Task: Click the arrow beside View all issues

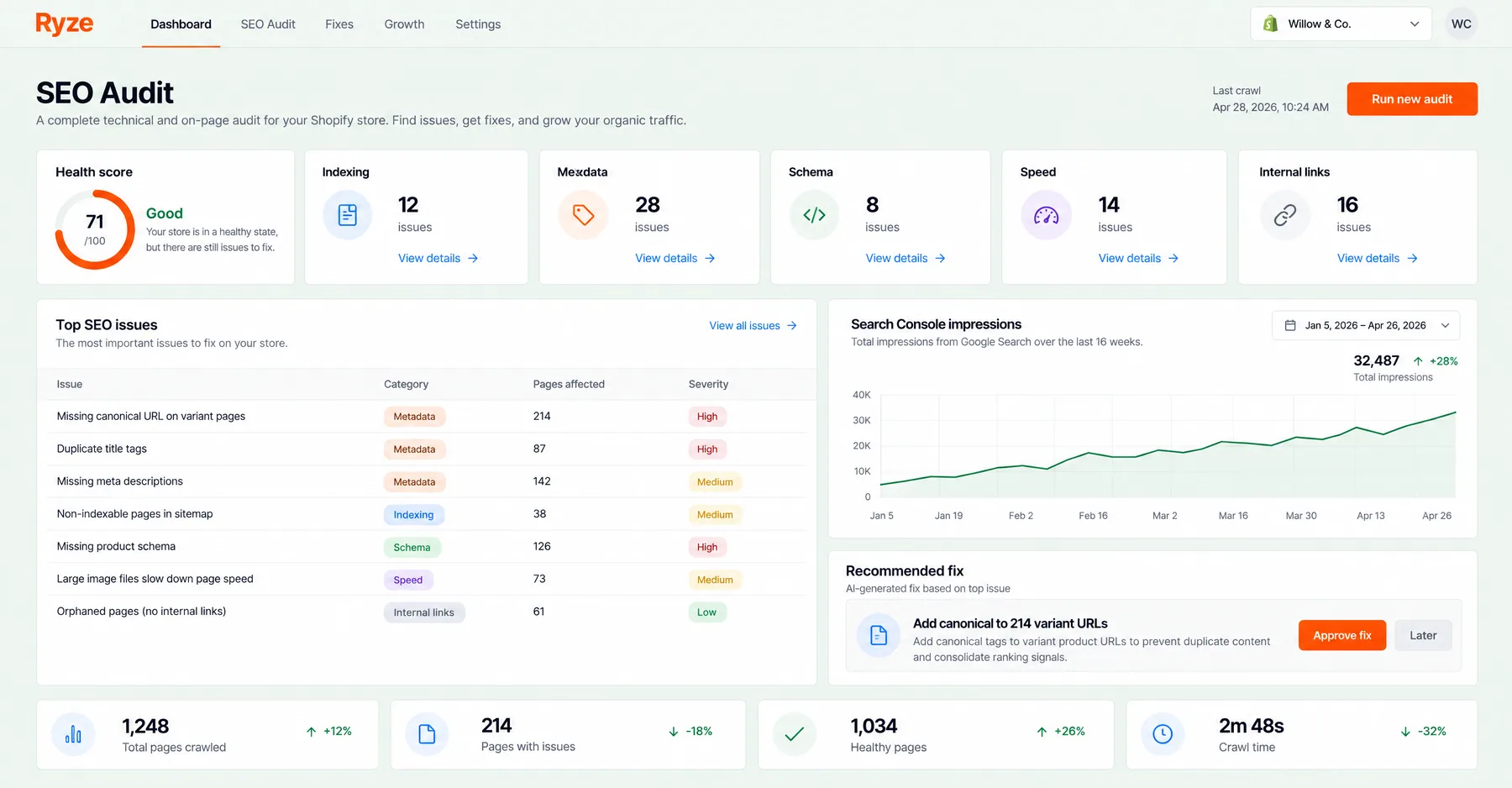Action: coord(792,326)
